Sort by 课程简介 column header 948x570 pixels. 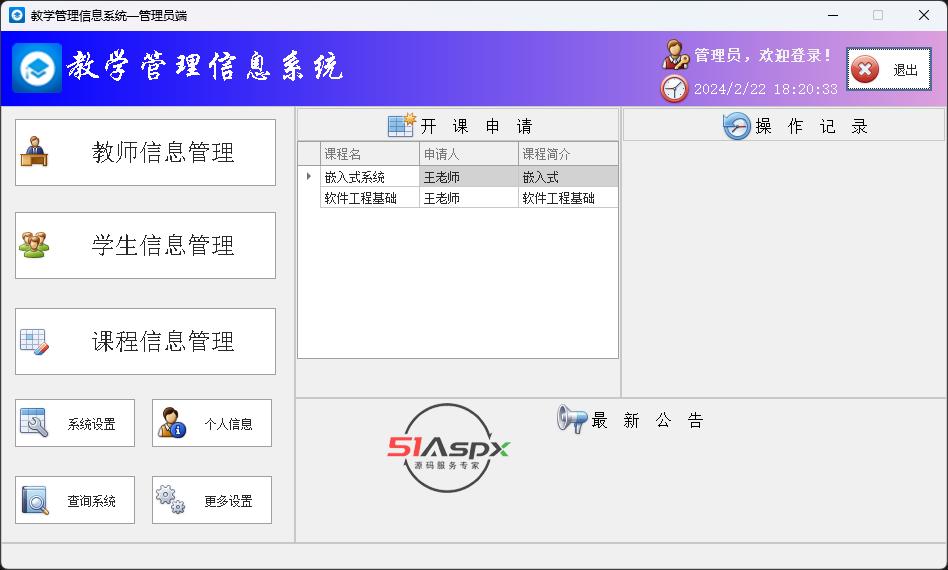click(x=568, y=154)
